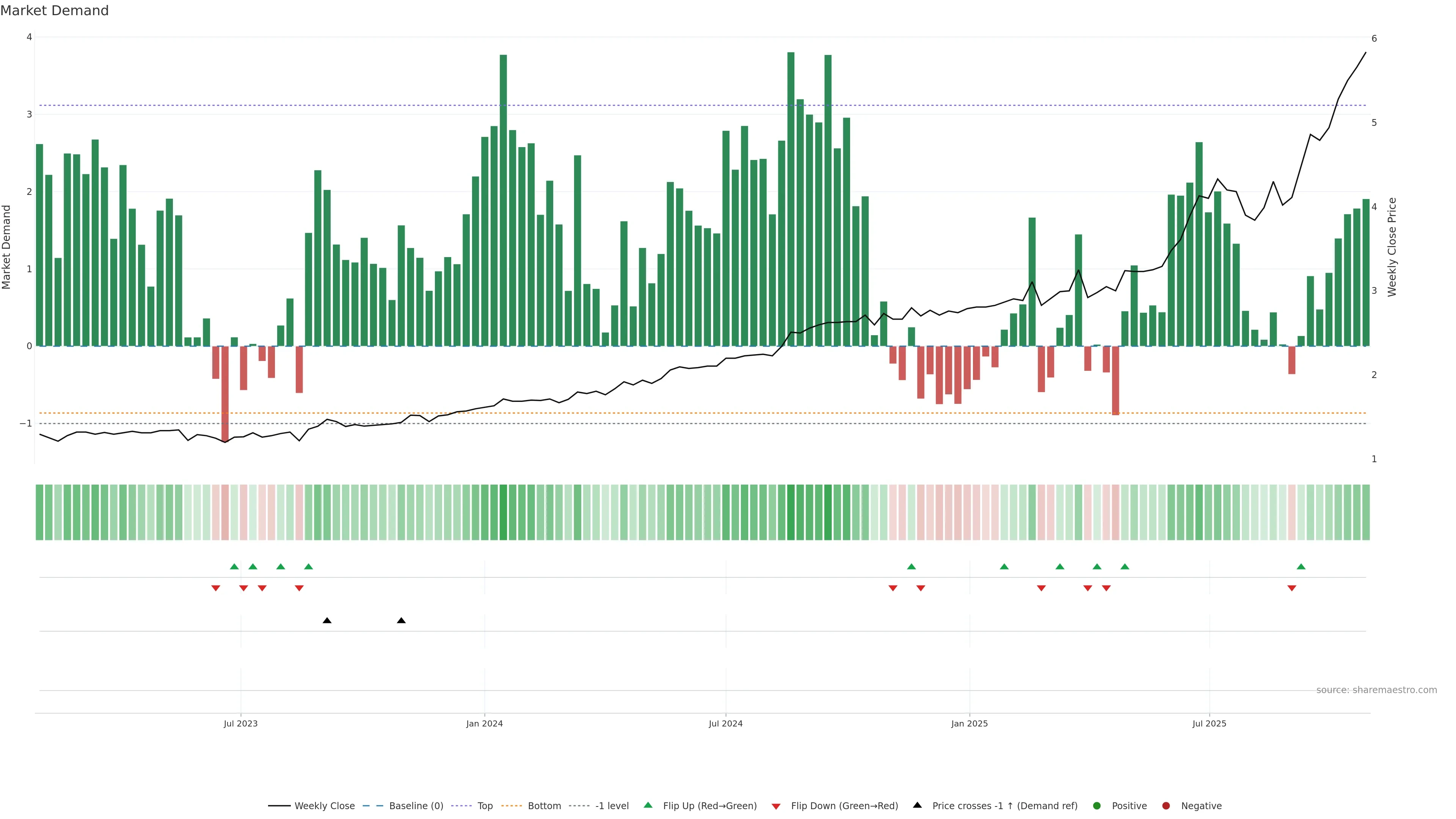Click the -1 level legend item

coord(612,806)
